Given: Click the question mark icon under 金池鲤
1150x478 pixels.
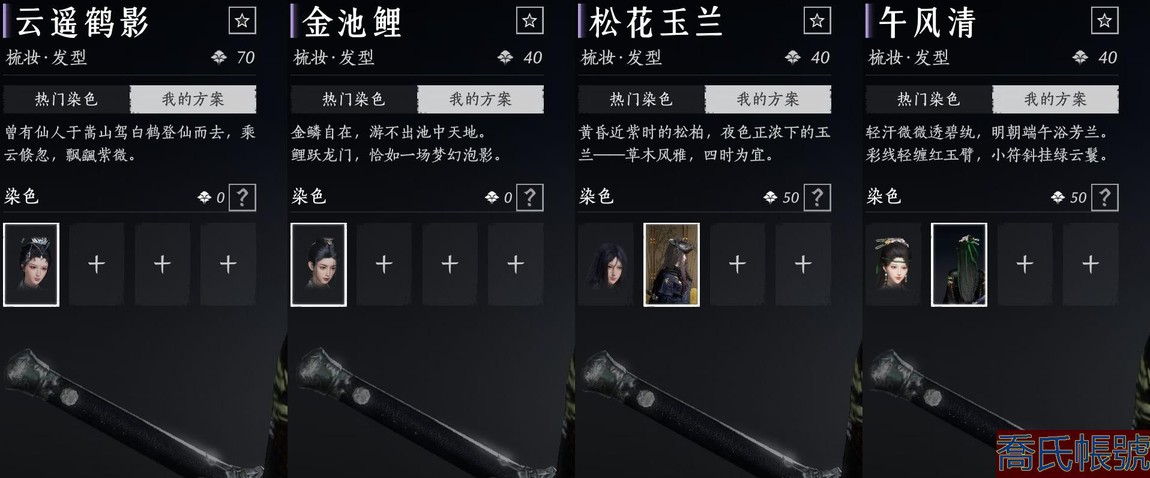Looking at the screenshot, I should click(530, 197).
